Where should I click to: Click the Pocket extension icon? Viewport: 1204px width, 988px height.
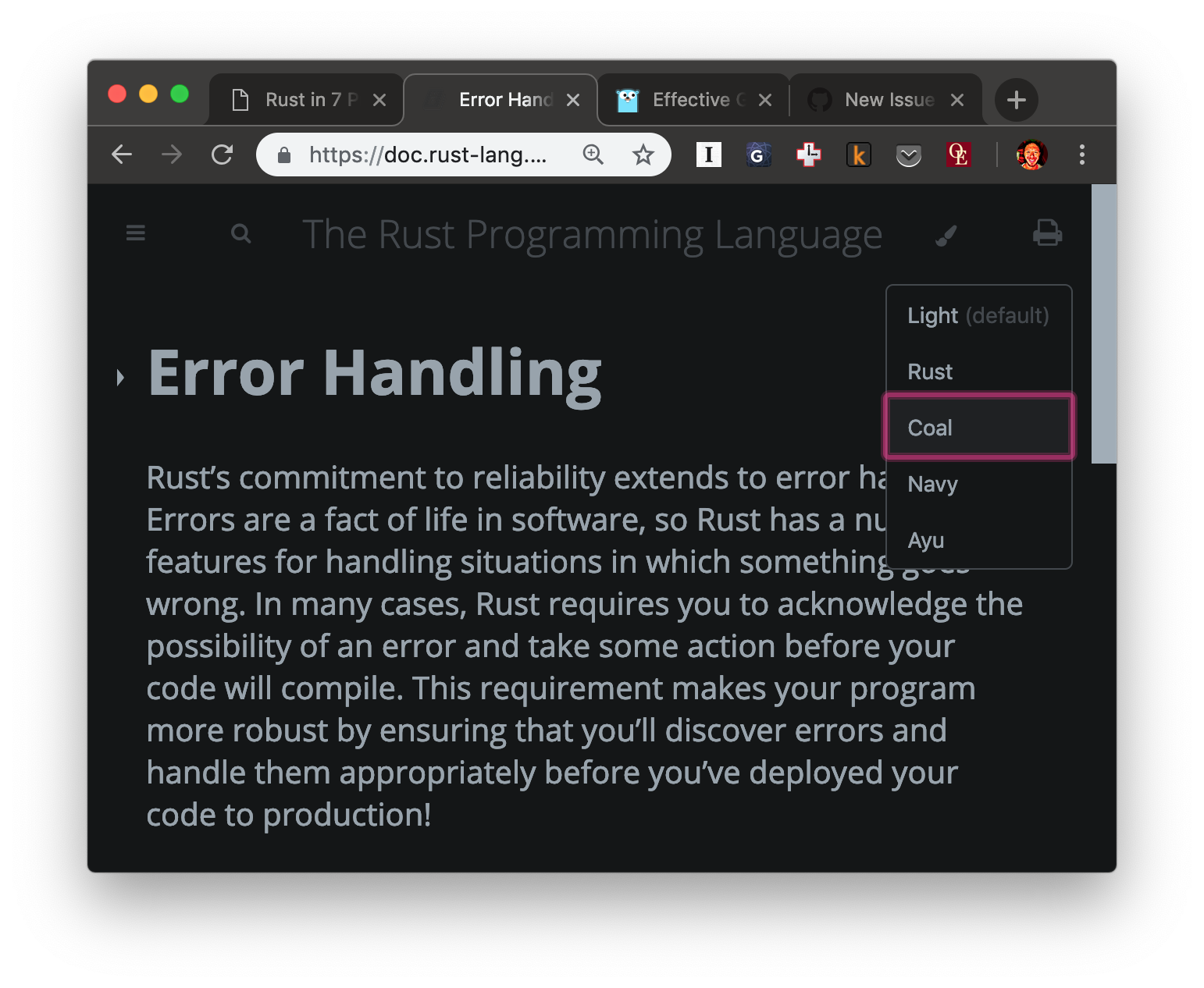point(908,156)
